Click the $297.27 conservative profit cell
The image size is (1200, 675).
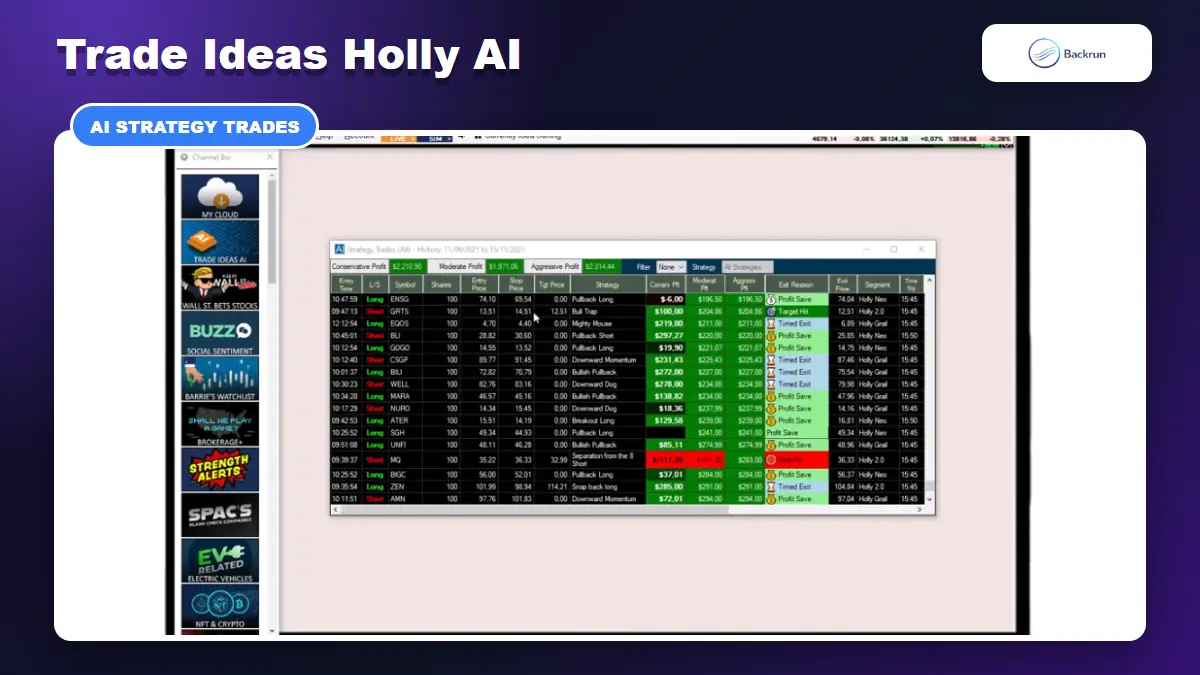pos(665,335)
